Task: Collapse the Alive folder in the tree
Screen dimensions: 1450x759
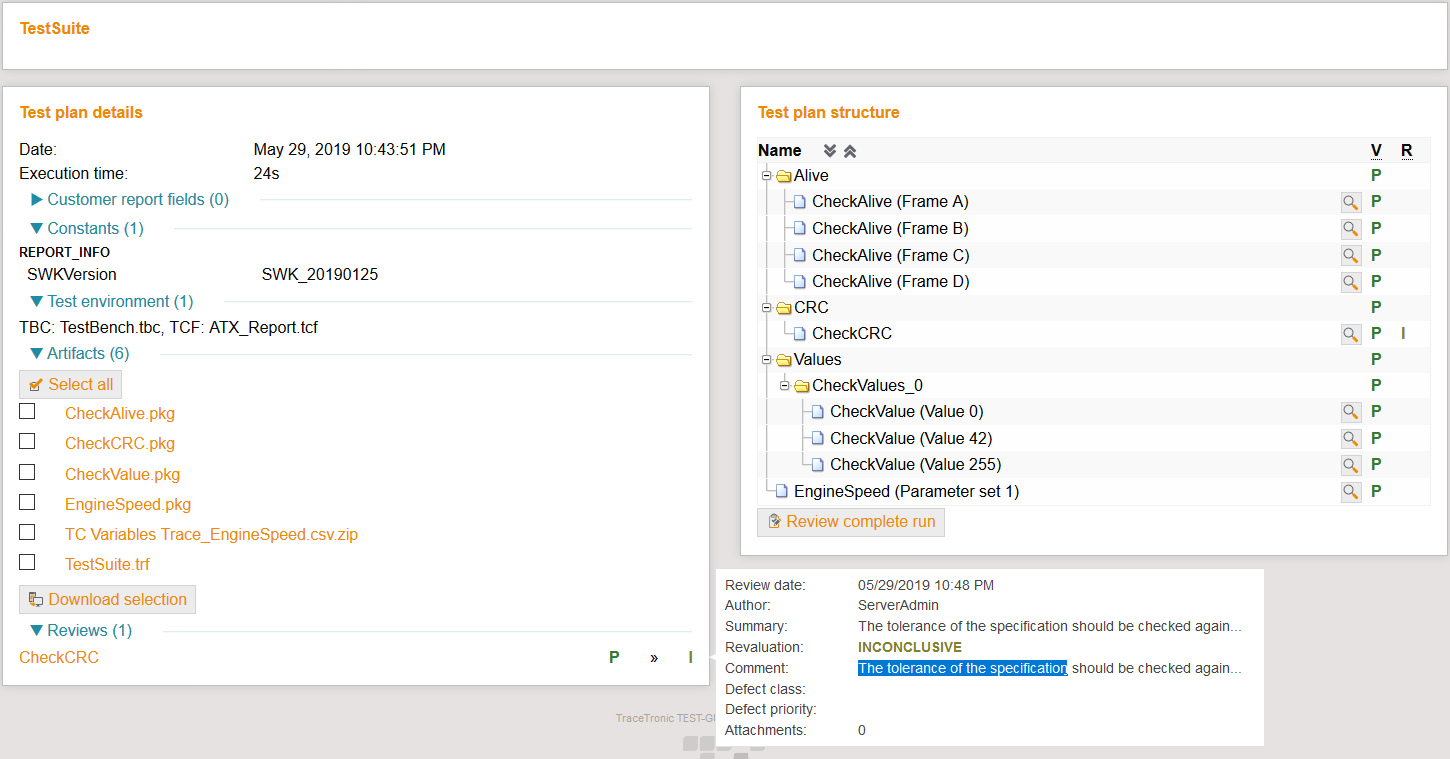Action: (764, 175)
